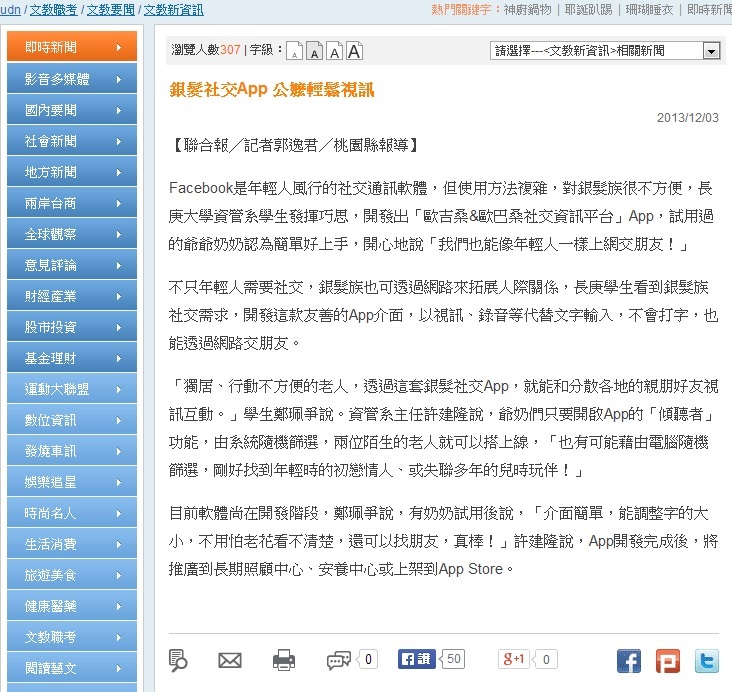
Task: Click the printer icon to print article
Action: [x=284, y=660]
